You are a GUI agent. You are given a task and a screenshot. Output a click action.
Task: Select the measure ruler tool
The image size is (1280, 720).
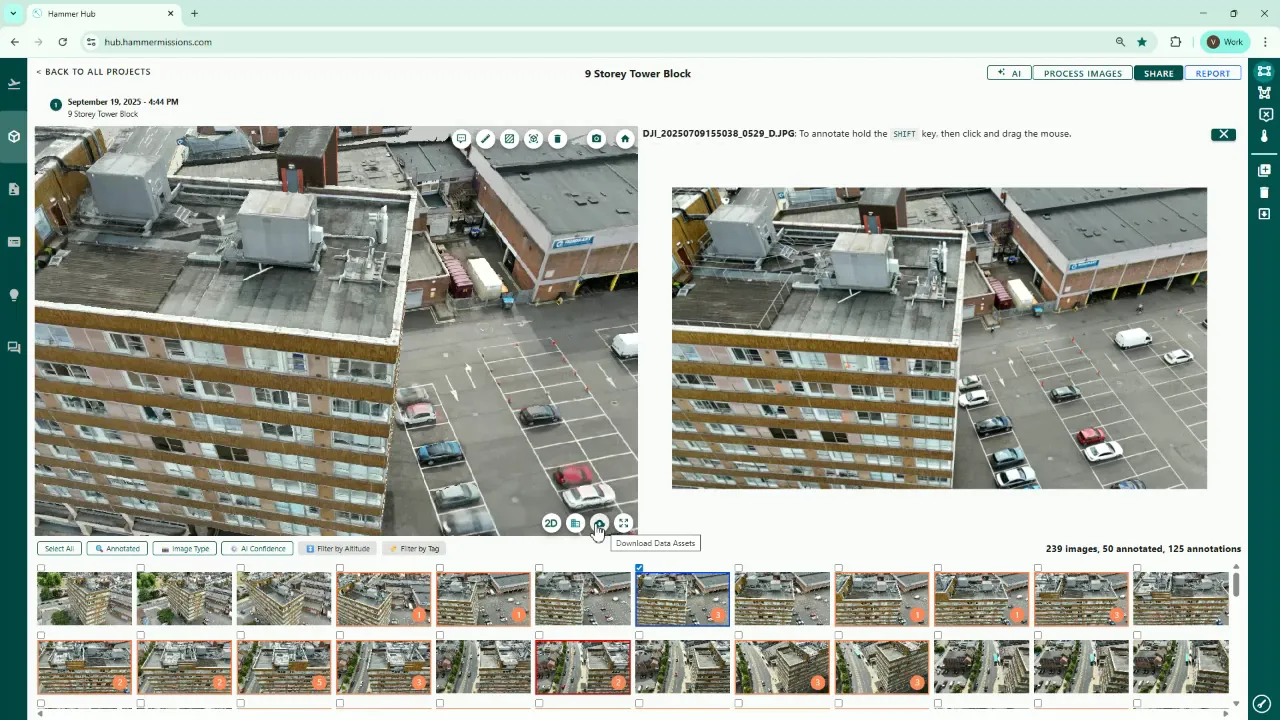coord(485,139)
